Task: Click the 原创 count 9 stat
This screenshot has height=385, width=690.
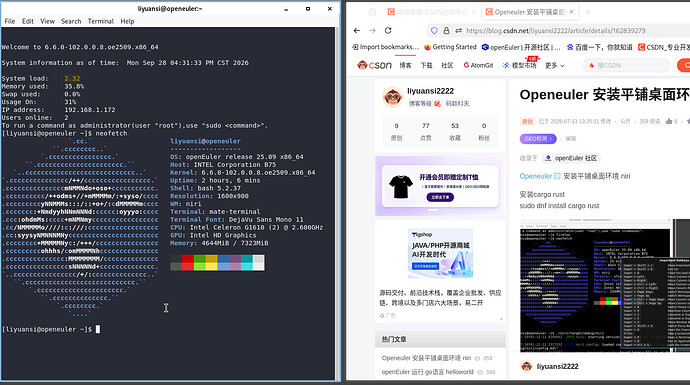Action: click(x=396, y=132)
